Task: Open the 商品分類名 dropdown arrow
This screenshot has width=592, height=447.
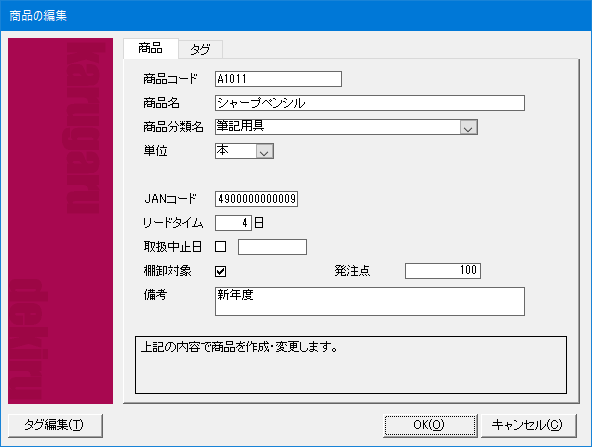Action: 469,127
